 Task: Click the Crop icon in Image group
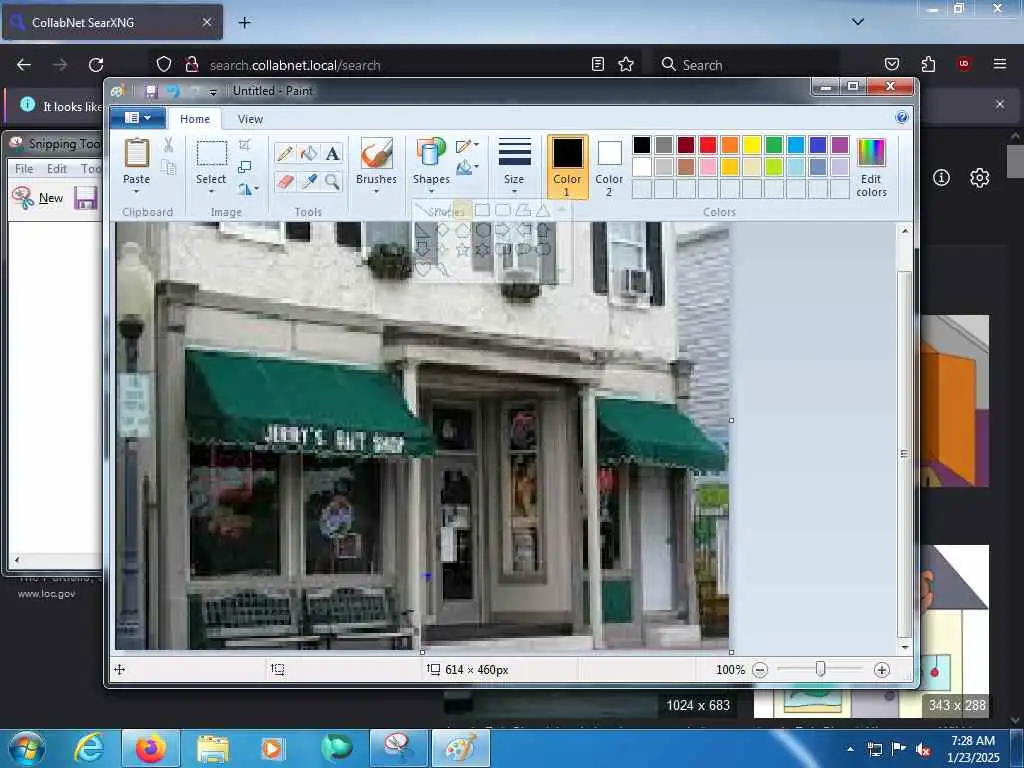(x=245, y=144)
